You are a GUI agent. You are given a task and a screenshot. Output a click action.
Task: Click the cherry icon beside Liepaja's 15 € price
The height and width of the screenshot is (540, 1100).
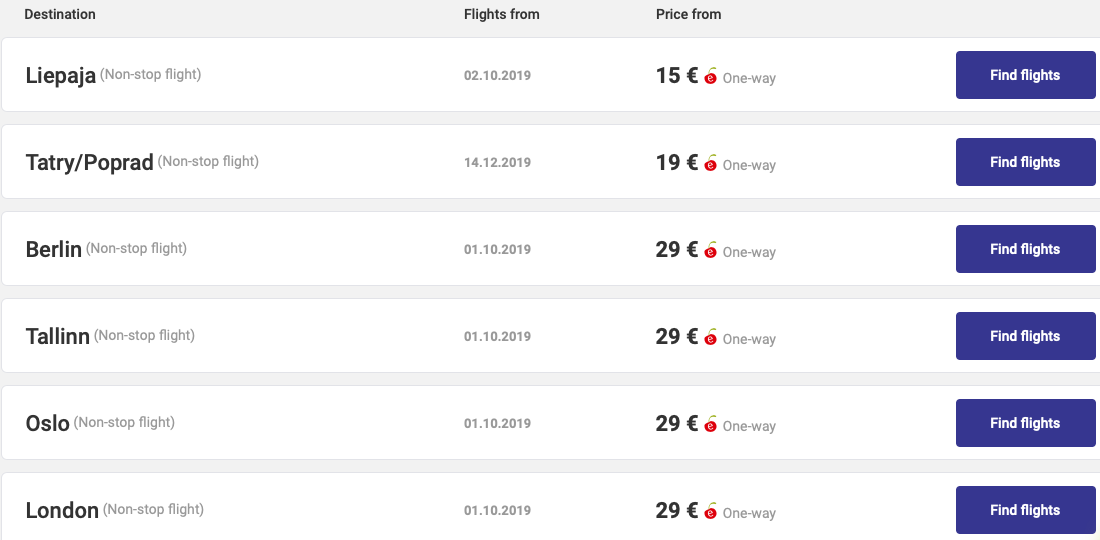(x=711, y=76)
